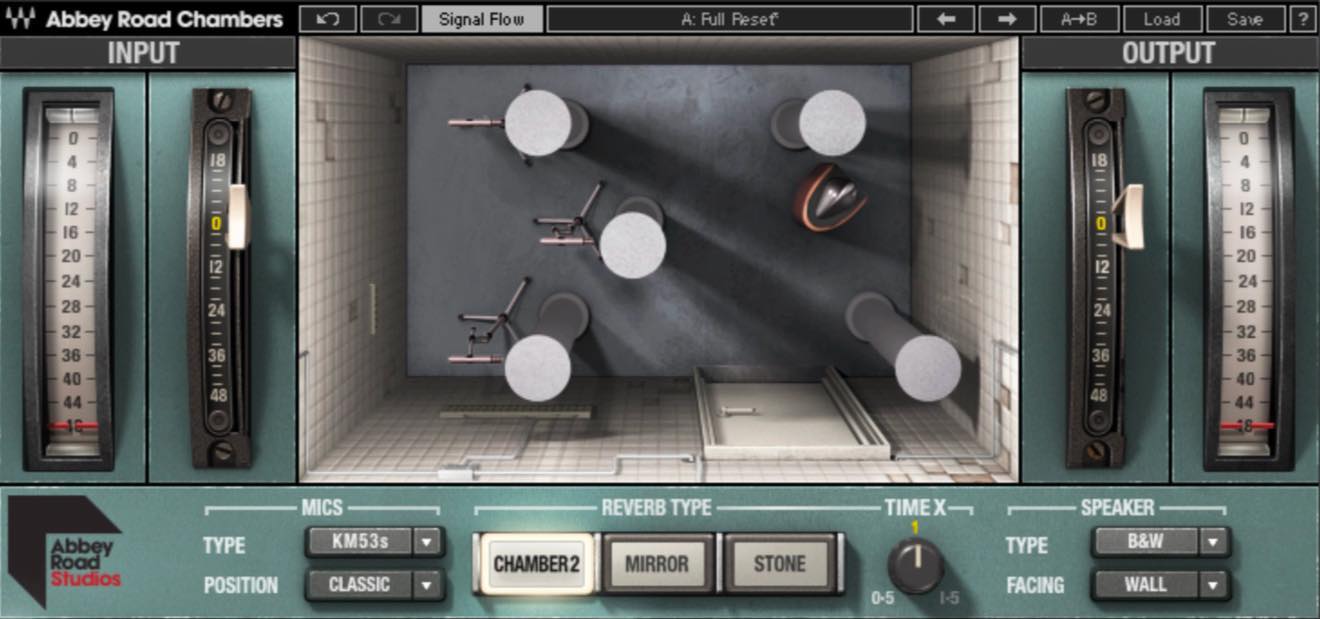
Task: Click the output level fader handle
Action: pyautogui.click(x=1129, y=216)
